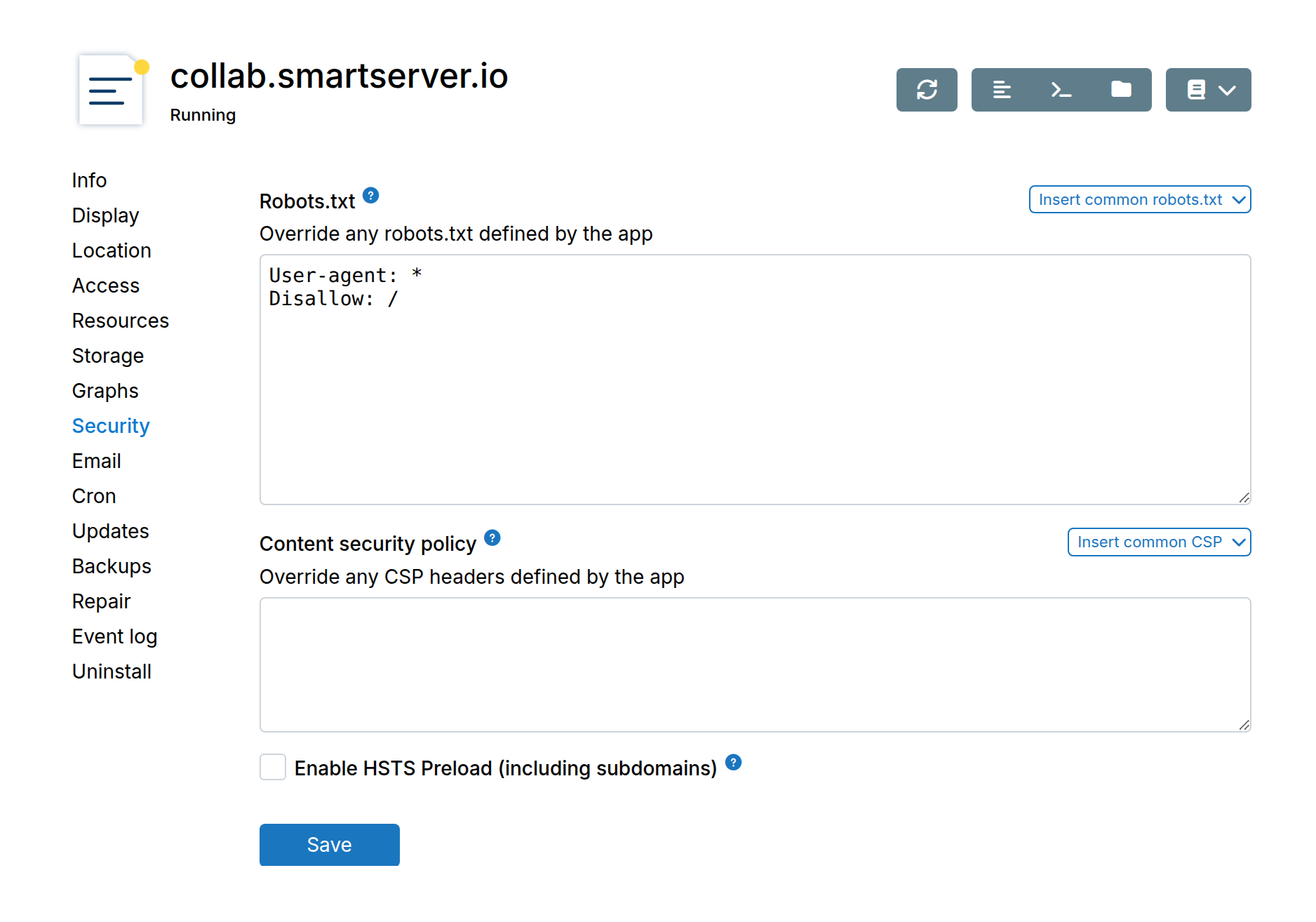1316x922 pixels.
Task: Click the HSTS Preload help icon
Action: (x=733, y=763)
